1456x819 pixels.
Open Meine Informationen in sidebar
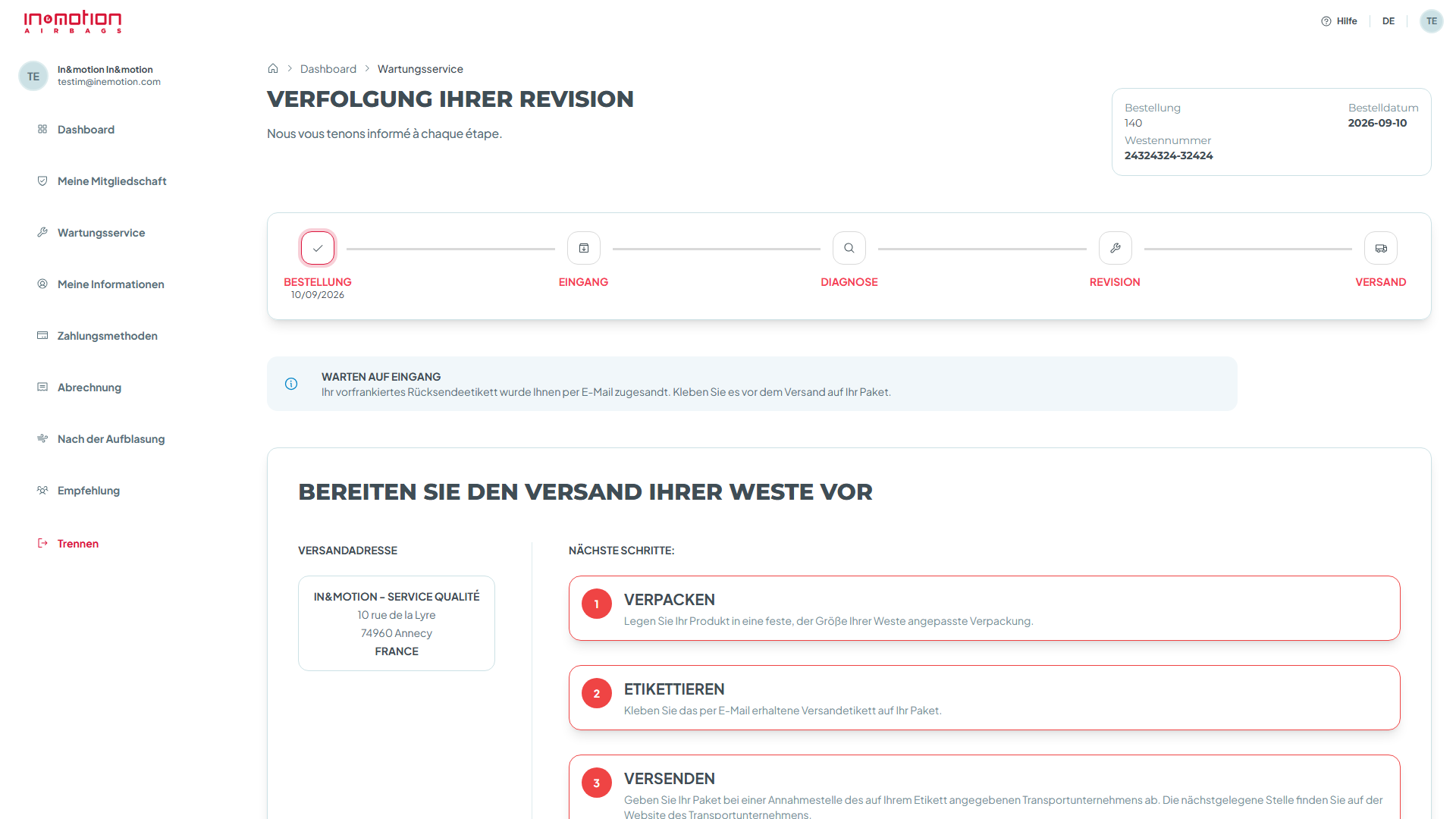111,284
